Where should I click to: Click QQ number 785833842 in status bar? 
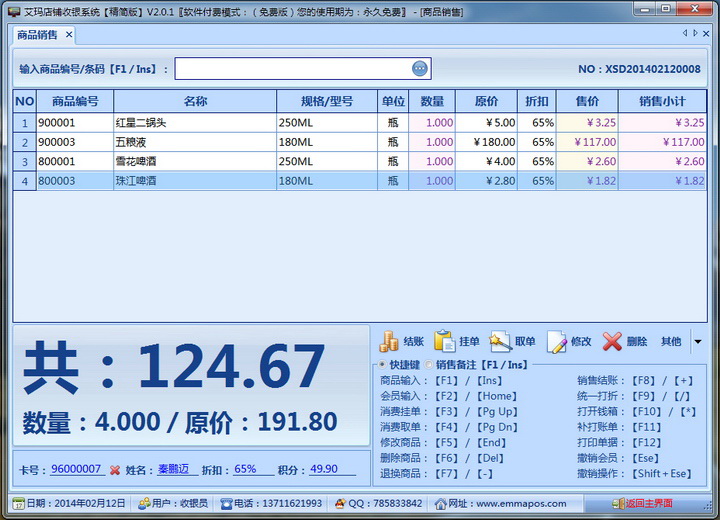(397, 503)
